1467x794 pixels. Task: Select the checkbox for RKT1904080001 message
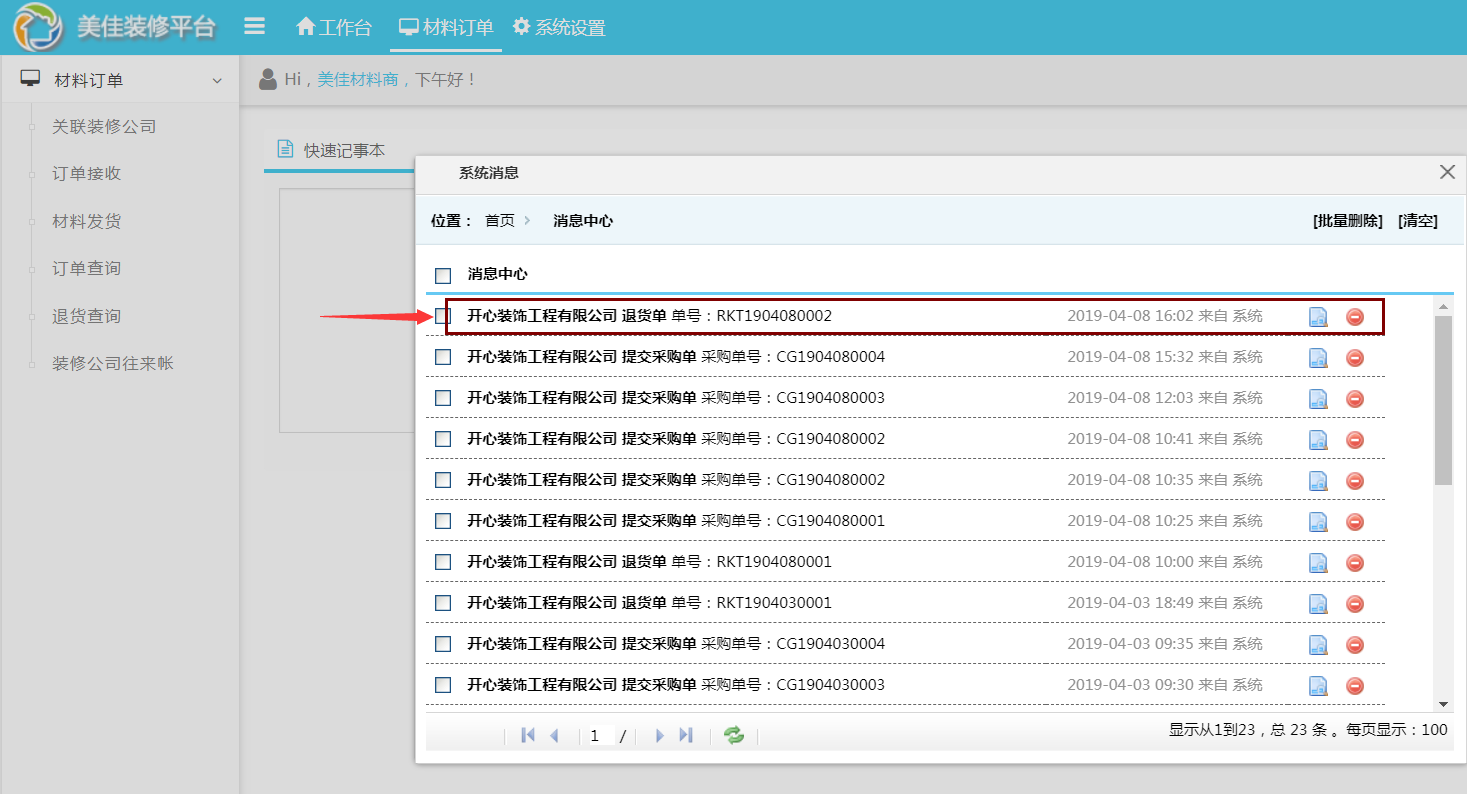click(x=443, y=562)
